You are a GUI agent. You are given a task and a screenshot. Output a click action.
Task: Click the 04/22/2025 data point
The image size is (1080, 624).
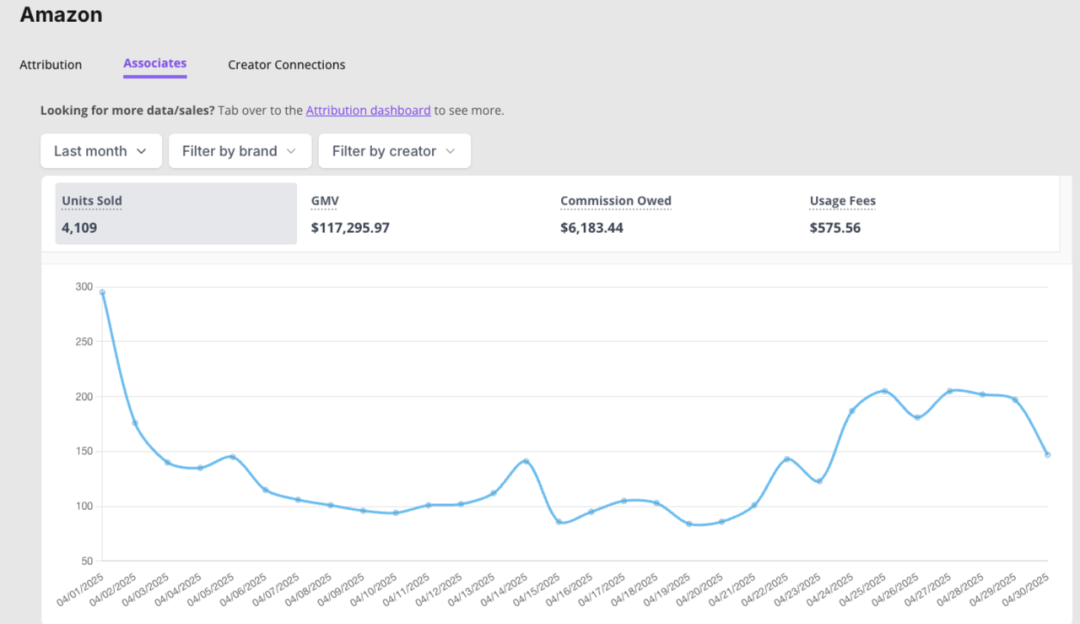[x=787, y=459]
